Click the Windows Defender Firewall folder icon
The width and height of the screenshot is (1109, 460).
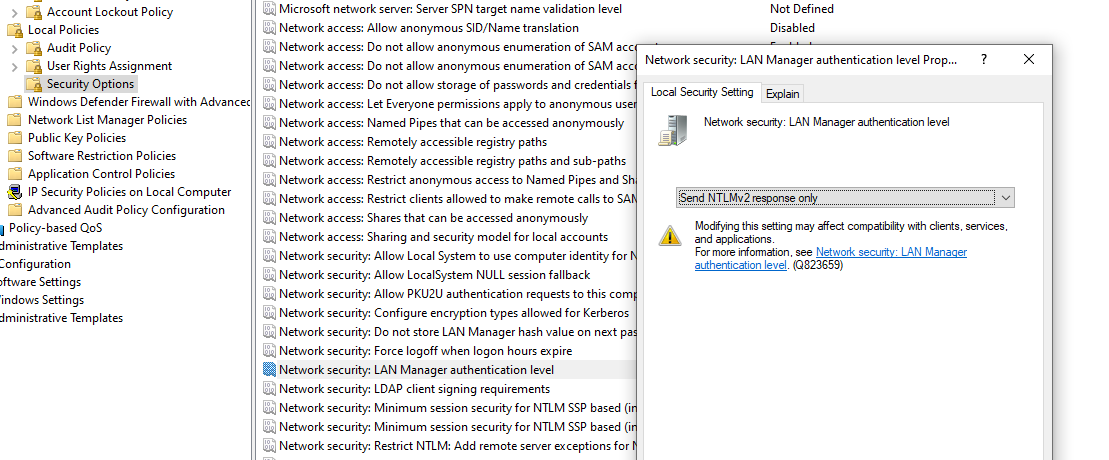point(15,102)
